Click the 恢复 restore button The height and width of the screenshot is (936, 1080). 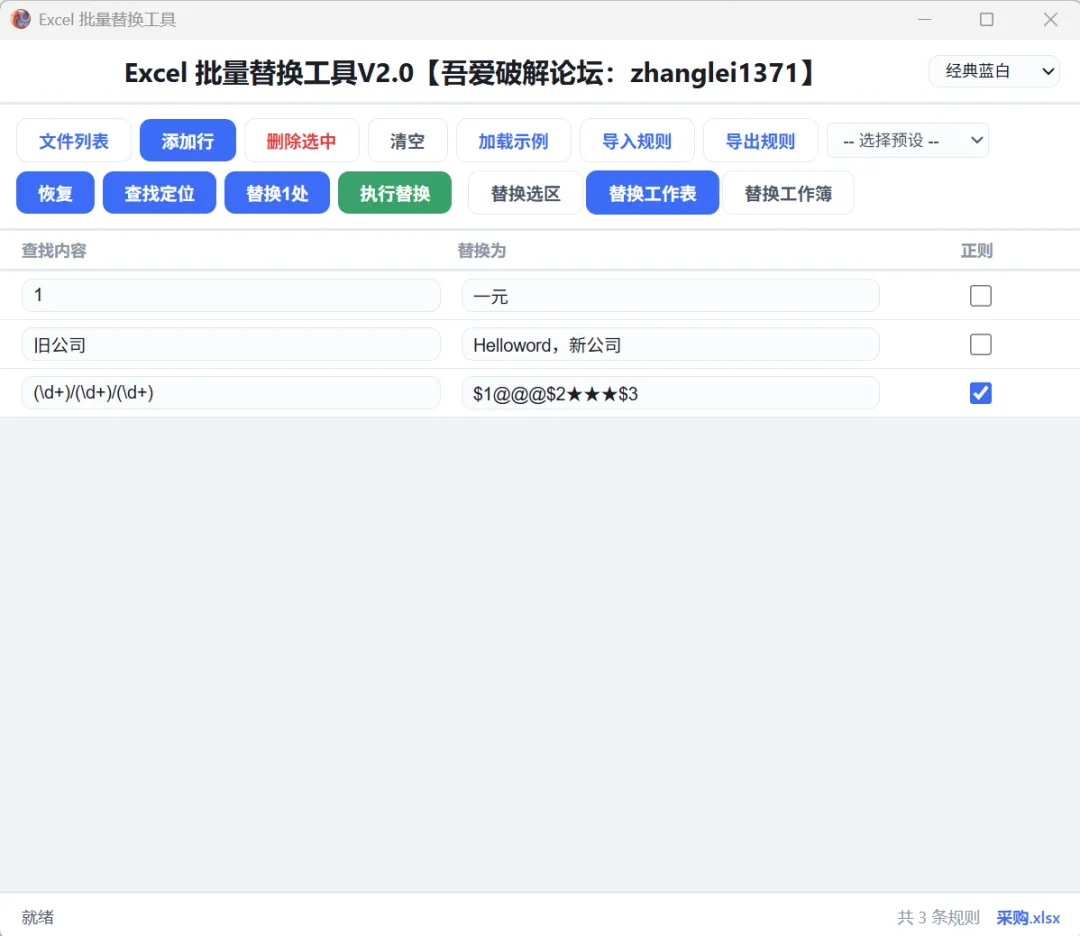click(55, 193)
